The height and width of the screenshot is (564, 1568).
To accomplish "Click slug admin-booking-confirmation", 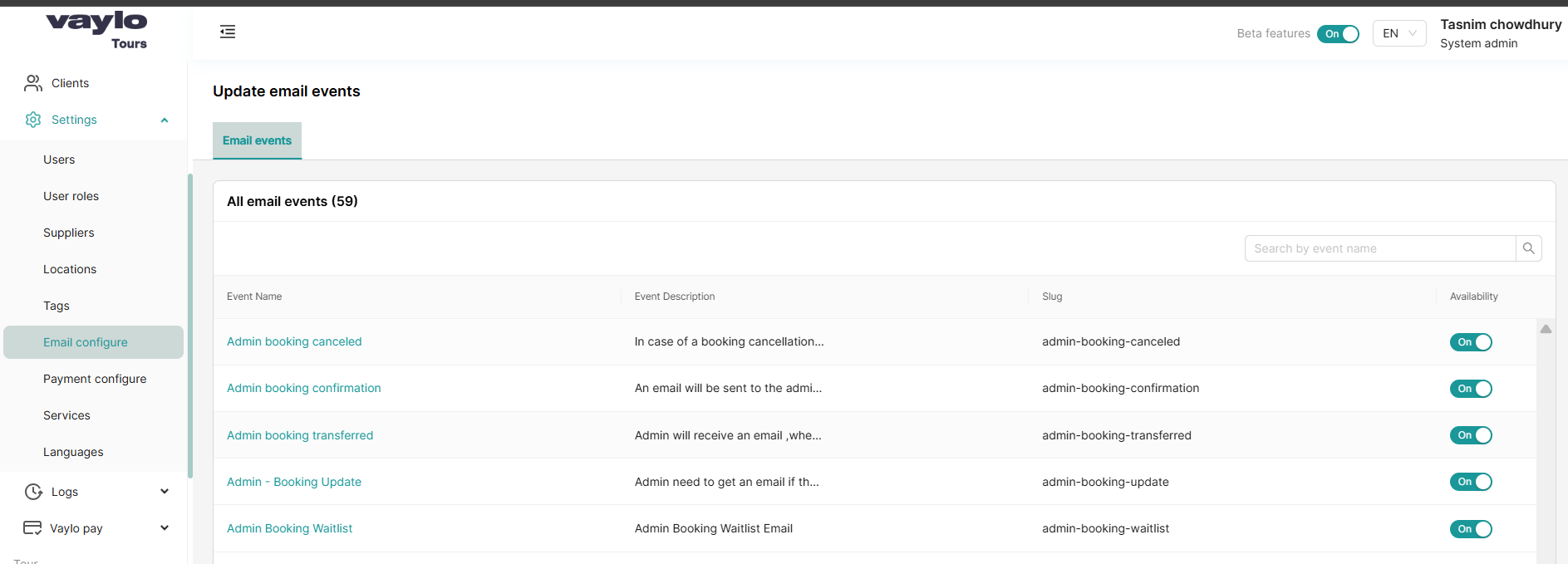I will pyautogui.click(x=1121, y=388).
